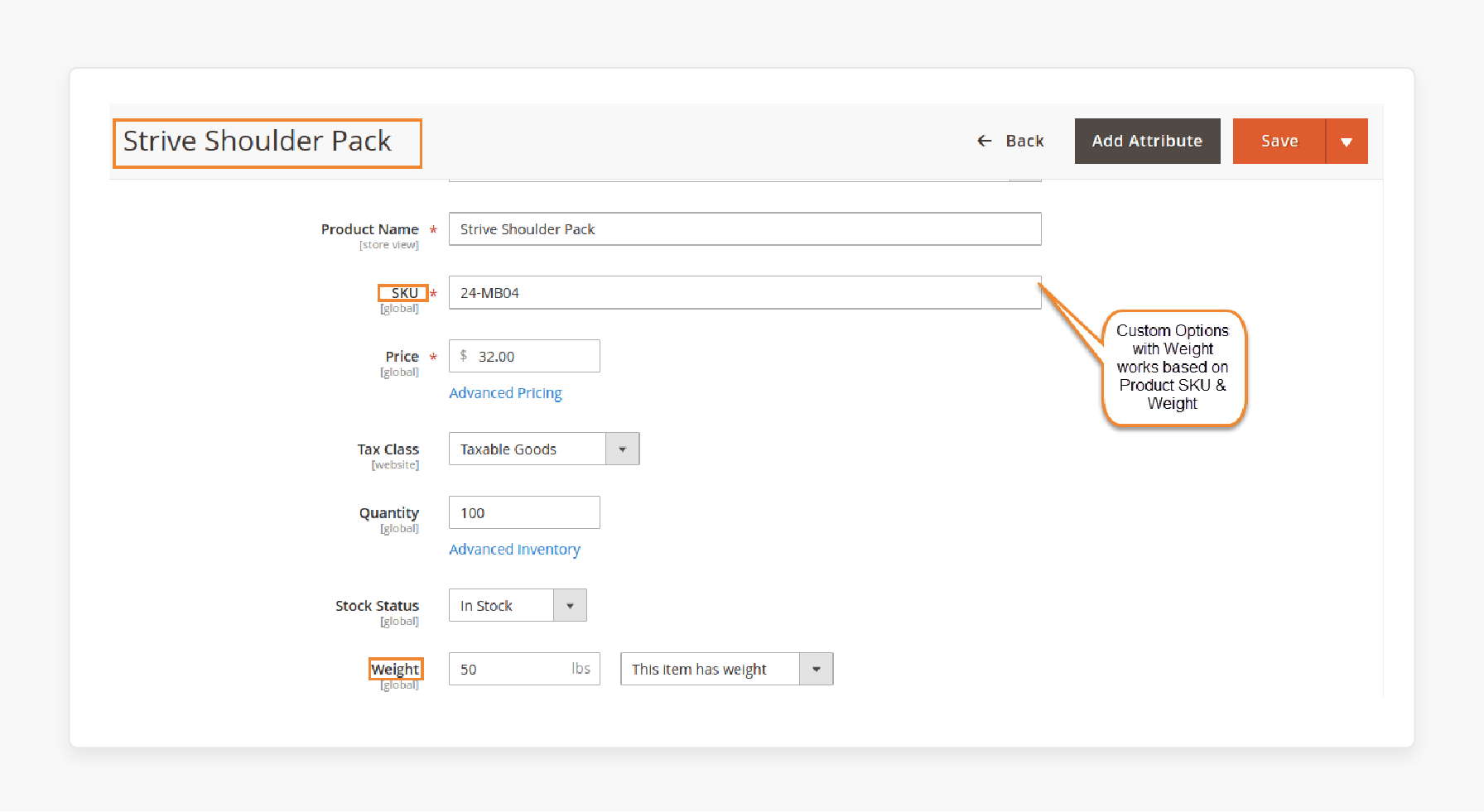Screen dimensions: 1484x812
Task: Click the Weight value field
Action: pyautogui.click(x=524, y=669)
